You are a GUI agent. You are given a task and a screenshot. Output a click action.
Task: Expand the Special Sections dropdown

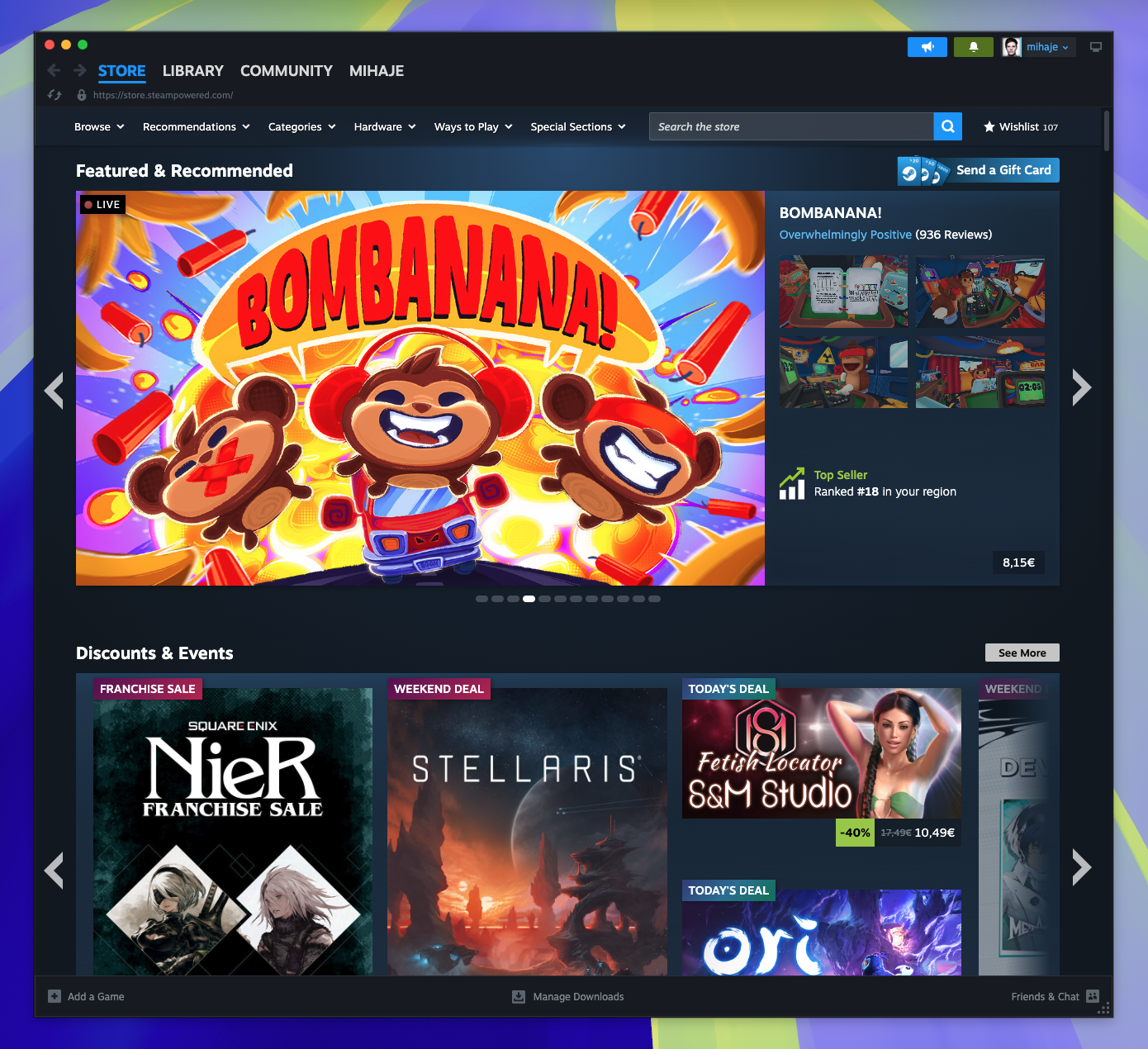578,126
